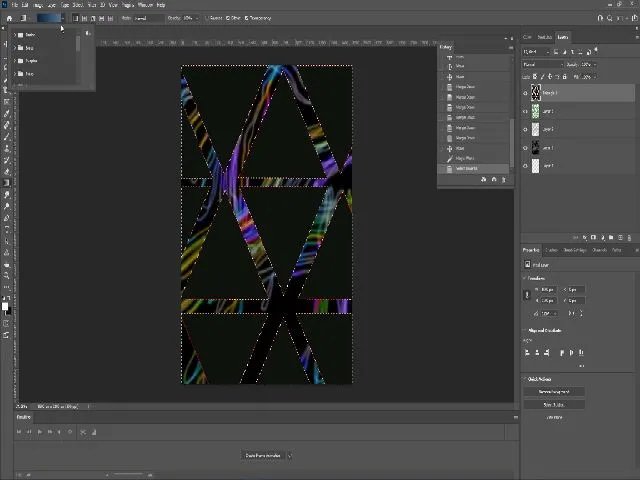Toggle visibility of the black thumbnail fourth layer
This screenshot has height=480, width=640.
click(x=525, y=148)
